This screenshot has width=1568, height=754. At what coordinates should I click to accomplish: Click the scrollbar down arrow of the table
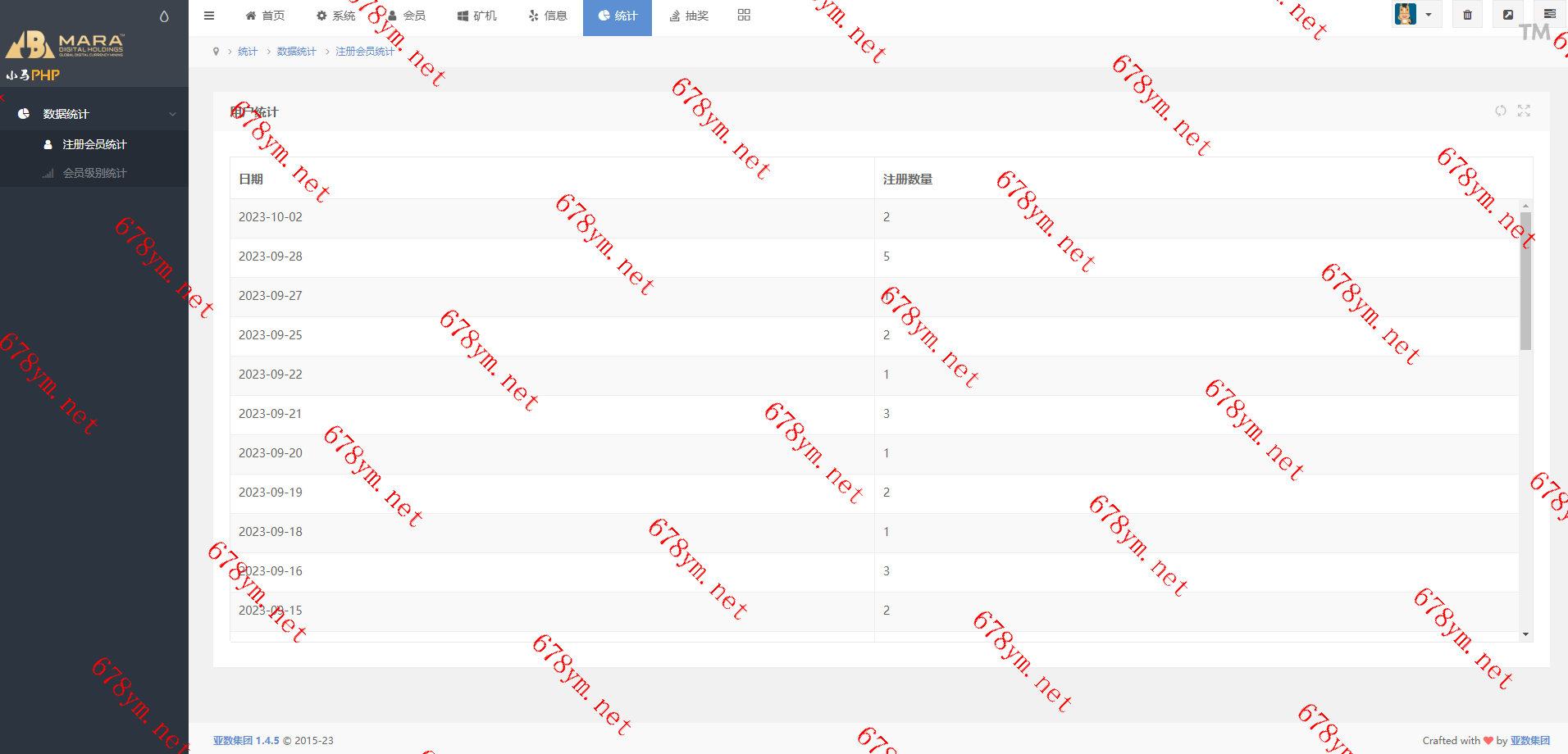tap(1525, 634)
